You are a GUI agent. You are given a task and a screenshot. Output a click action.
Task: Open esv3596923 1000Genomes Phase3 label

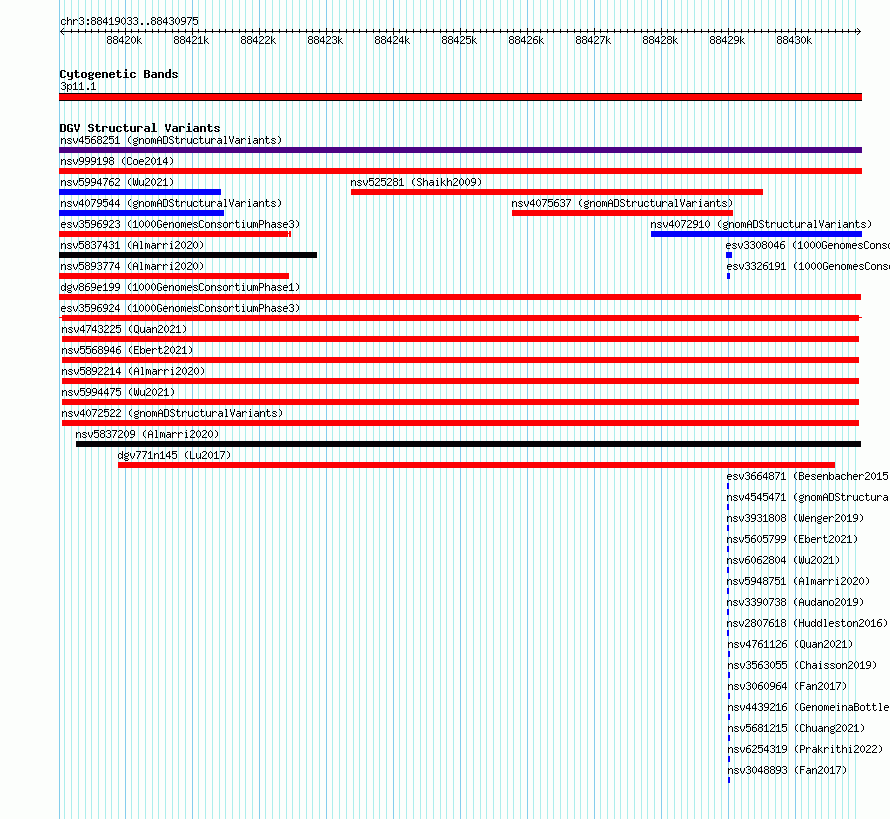click(180, 224)
